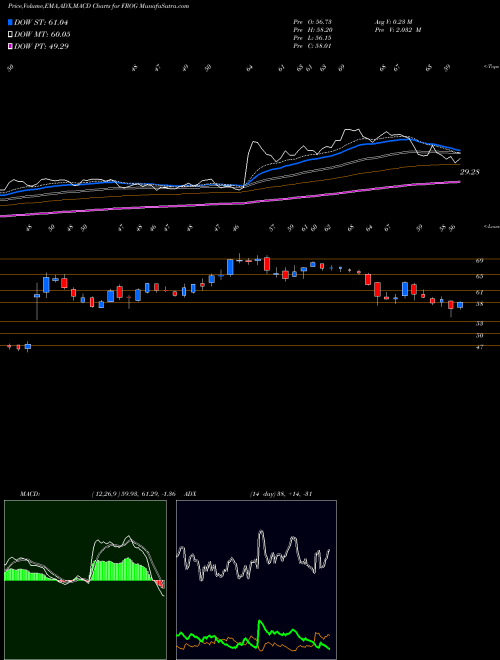Click the white DOW MT legend swatch
The image size is (500, 660).
tap(10, 34)
